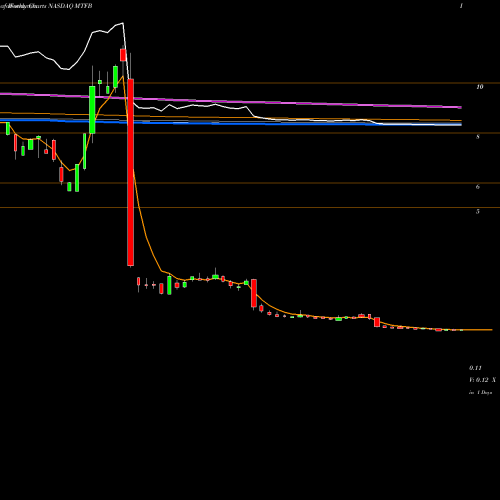The height and width of the screenshot is (500, 500).
Task: Click the tall red crash candlestick
Action: point(131,172)
